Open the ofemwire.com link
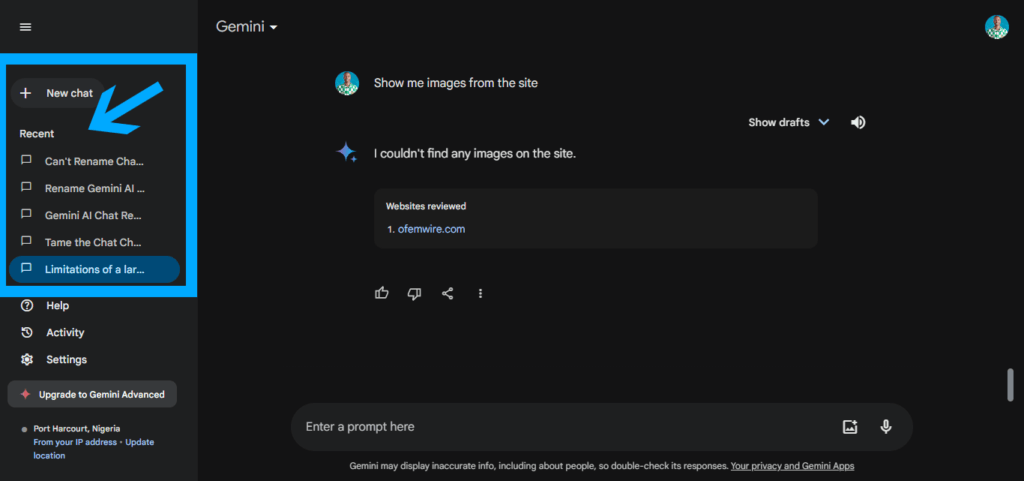The height and width of the screenshot is (481, 1024). click(x=431, y=229)
